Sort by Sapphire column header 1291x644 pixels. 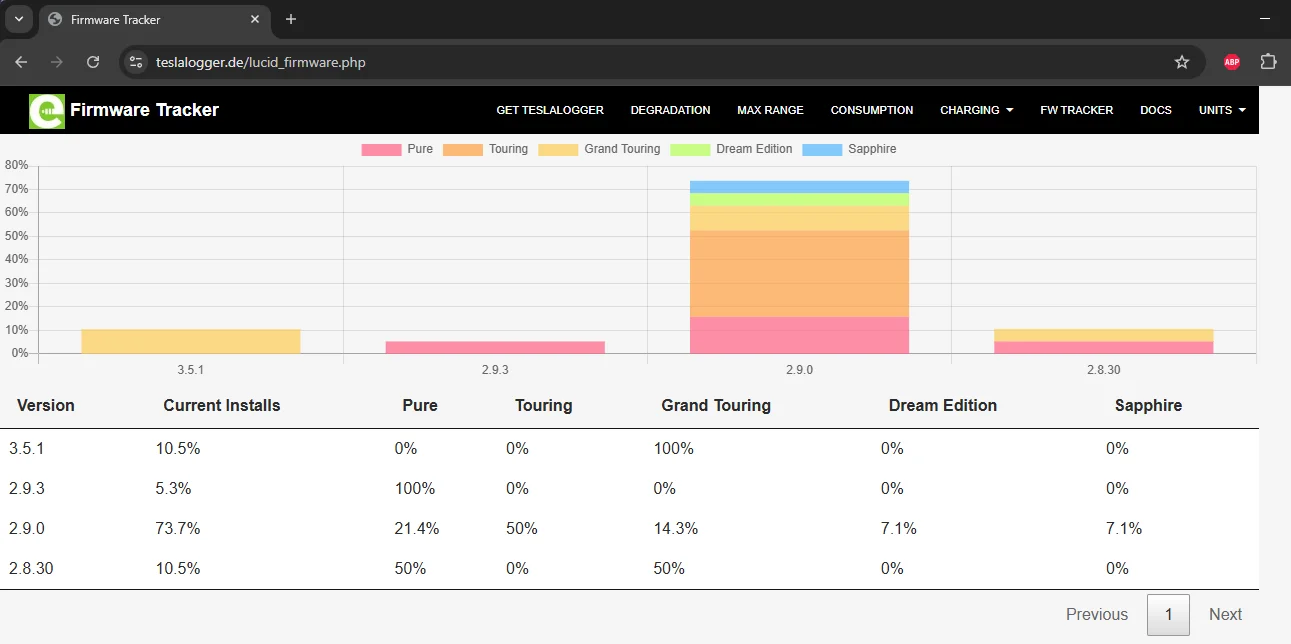point(1149,405)
